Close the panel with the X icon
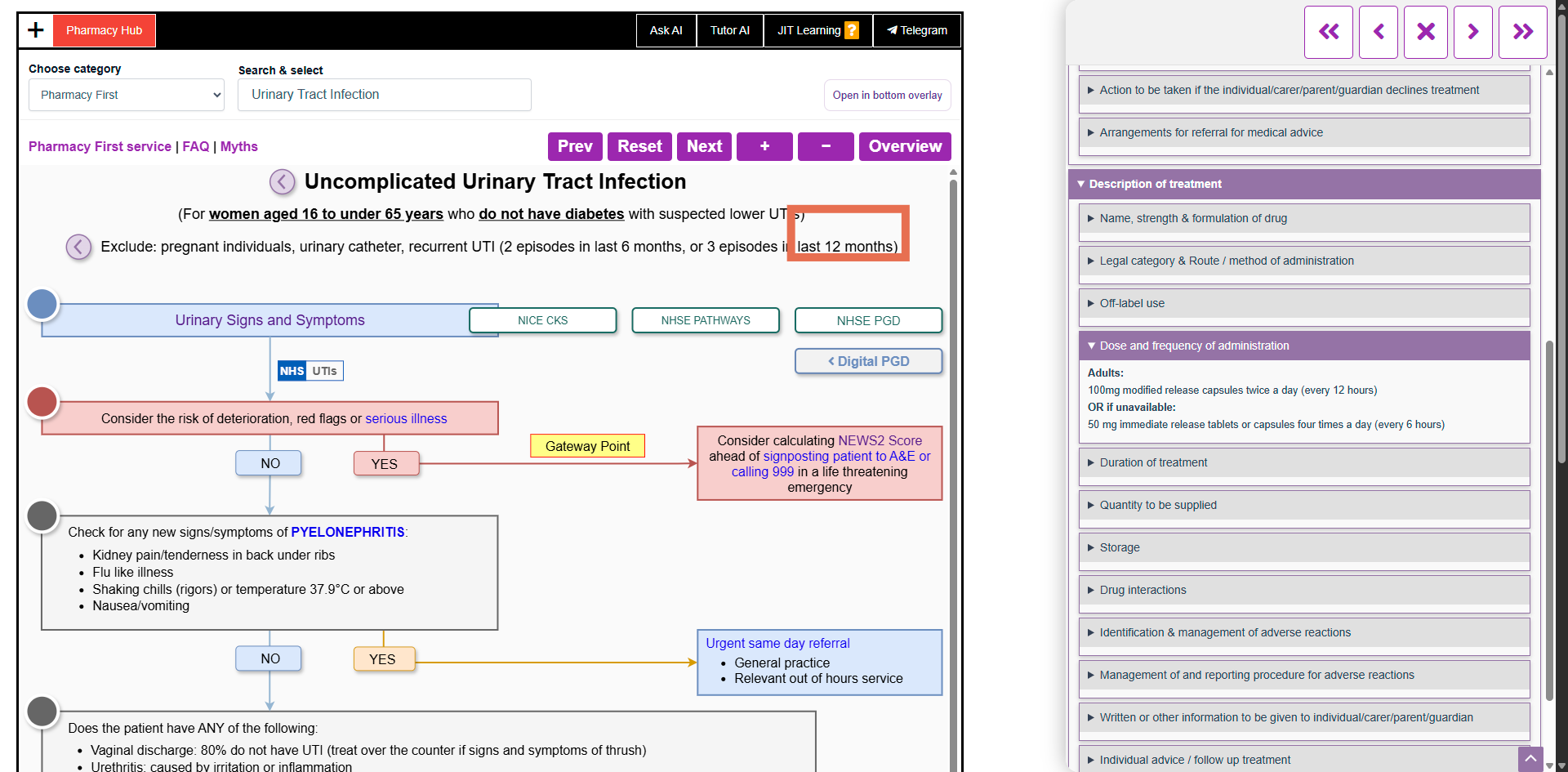The width and height of the screenshot is (1568, 772). pyautogui.click(x=1426, y=32)
